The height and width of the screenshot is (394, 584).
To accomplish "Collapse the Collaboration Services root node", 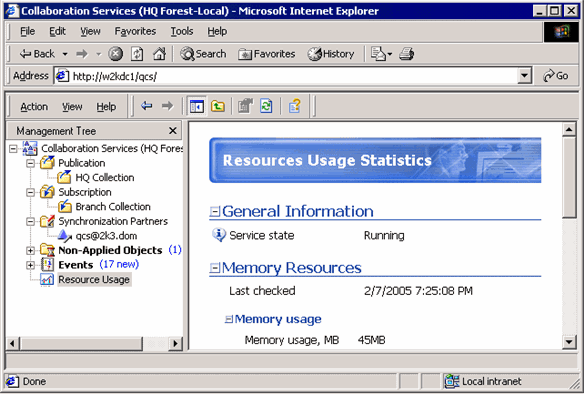I will click(x=13, y=149).
